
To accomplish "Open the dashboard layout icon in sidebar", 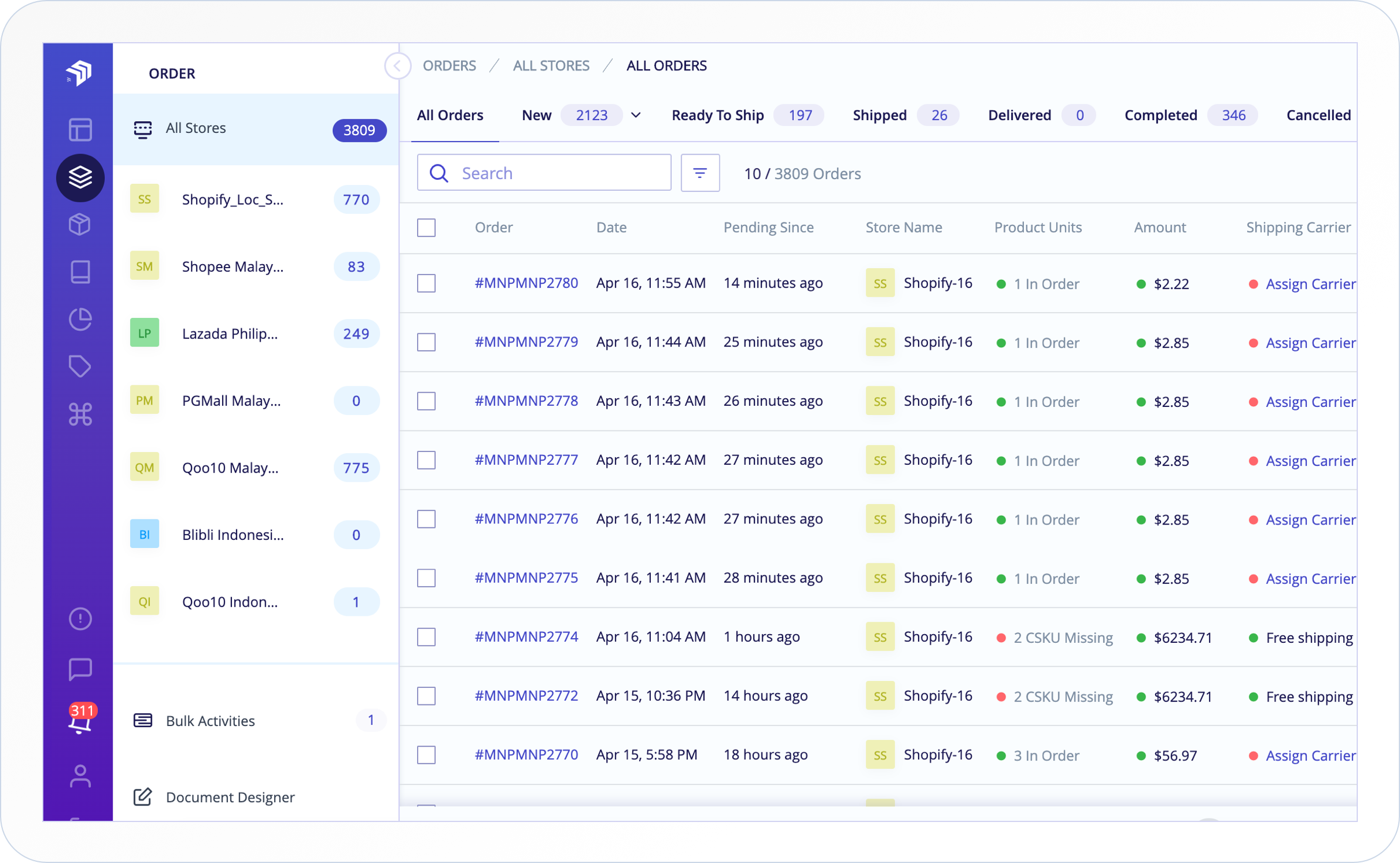I will coord(80,129).
